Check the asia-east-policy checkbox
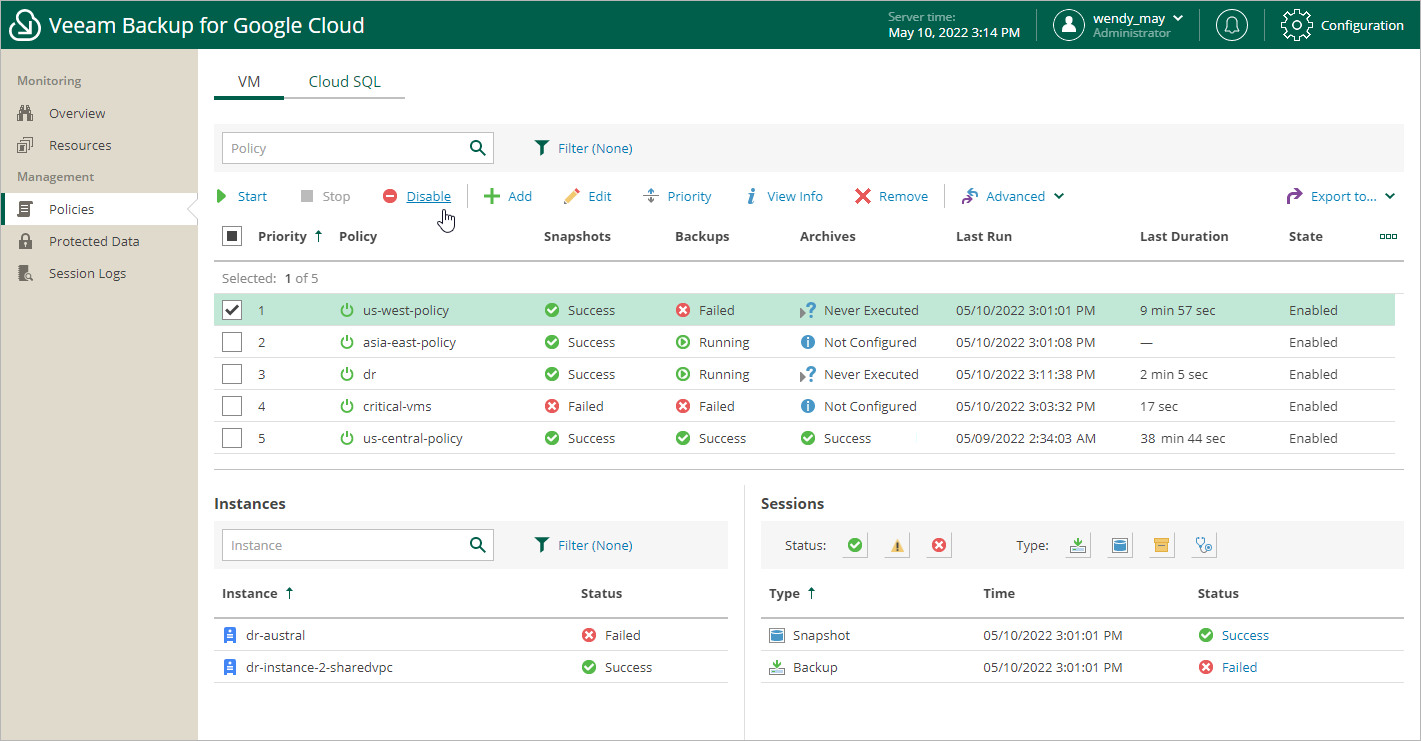 click(232, 342)
